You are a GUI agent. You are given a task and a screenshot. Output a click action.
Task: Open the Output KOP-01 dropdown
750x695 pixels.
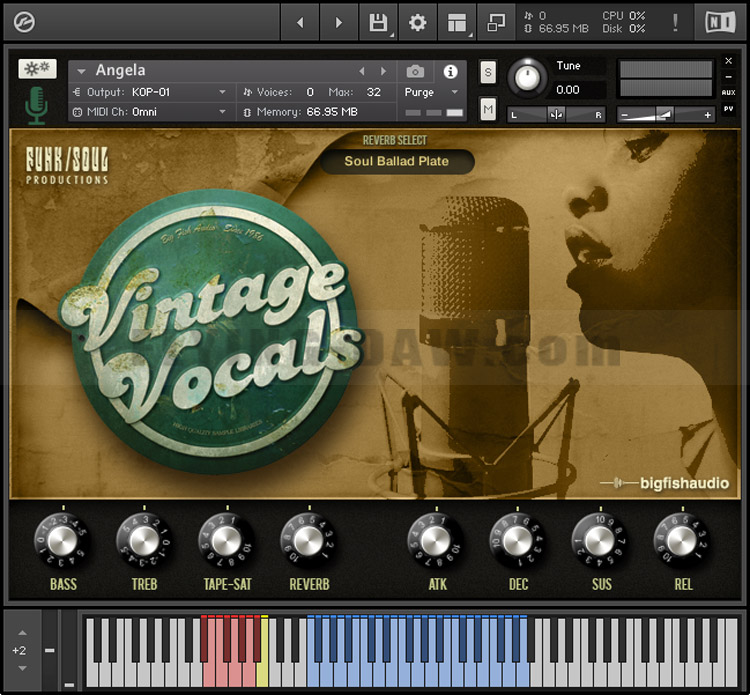click(x=150, y=92)
